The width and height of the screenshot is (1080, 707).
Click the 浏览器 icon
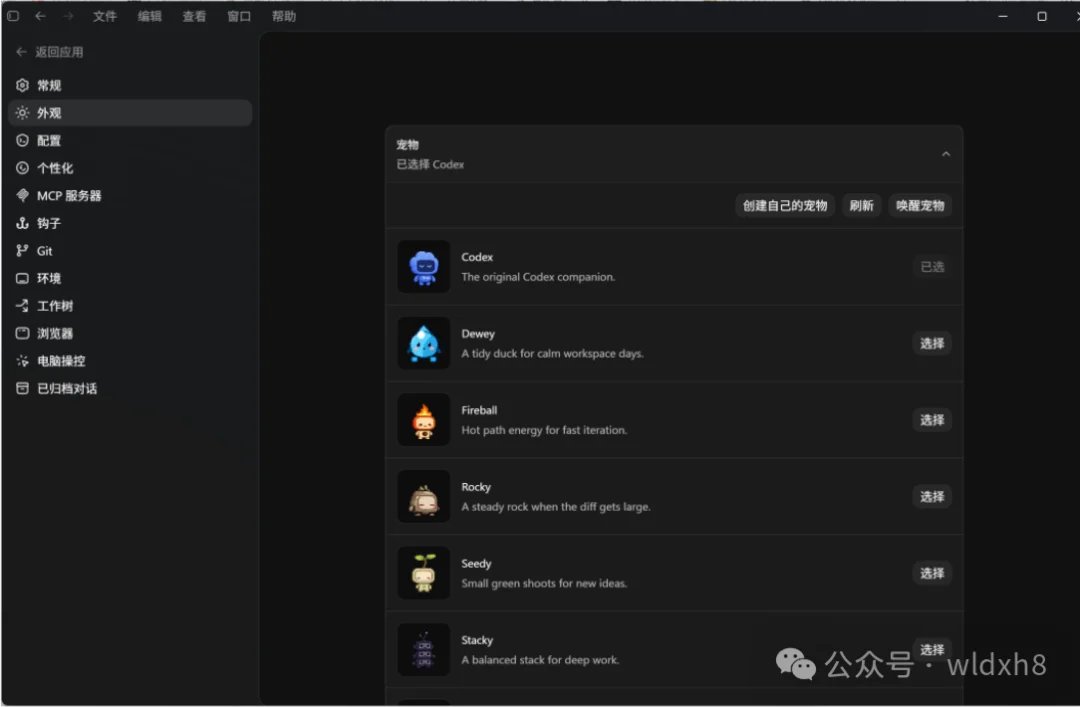click(x=22, y=334)
